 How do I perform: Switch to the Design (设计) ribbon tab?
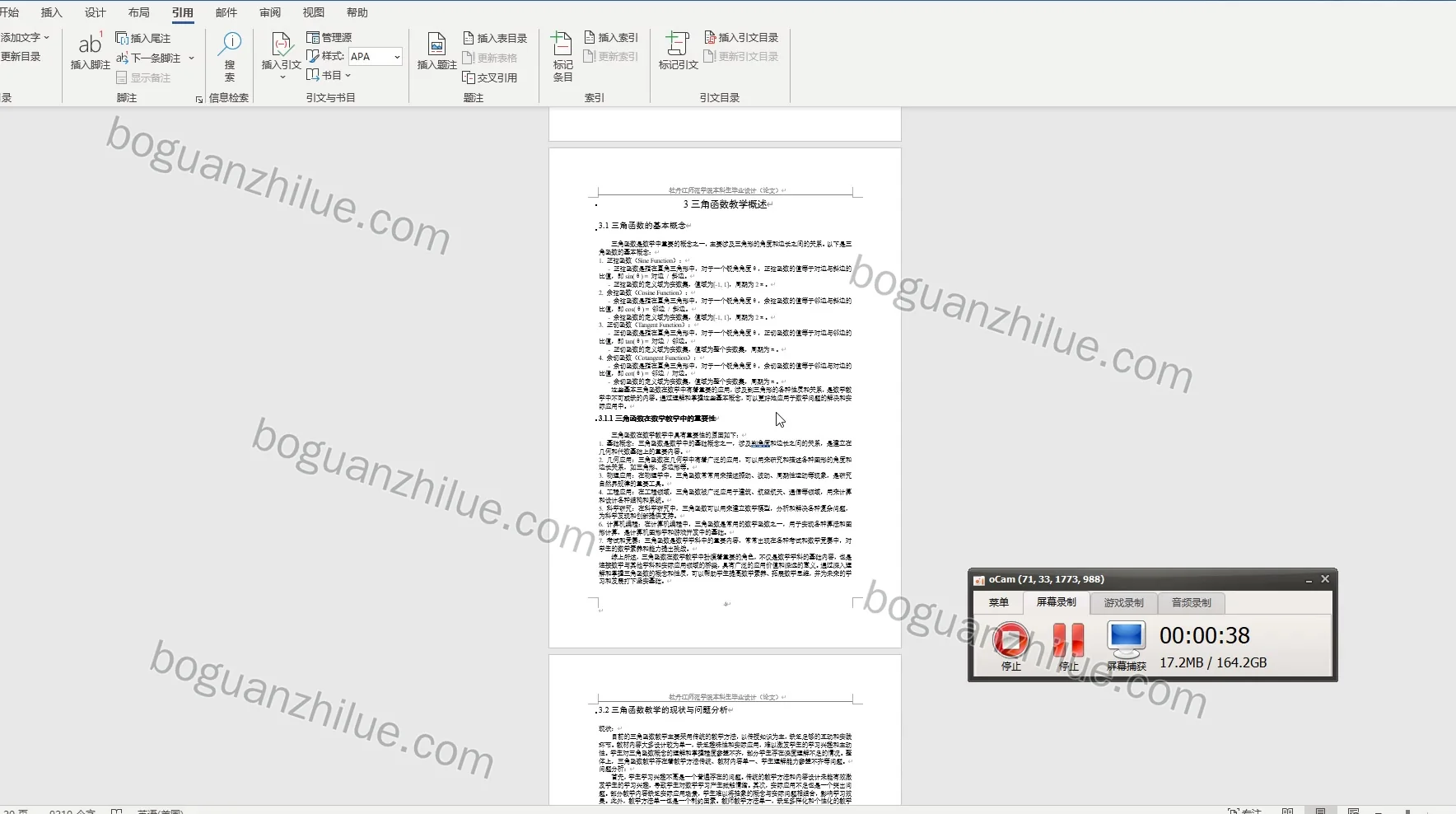[96, 12]
